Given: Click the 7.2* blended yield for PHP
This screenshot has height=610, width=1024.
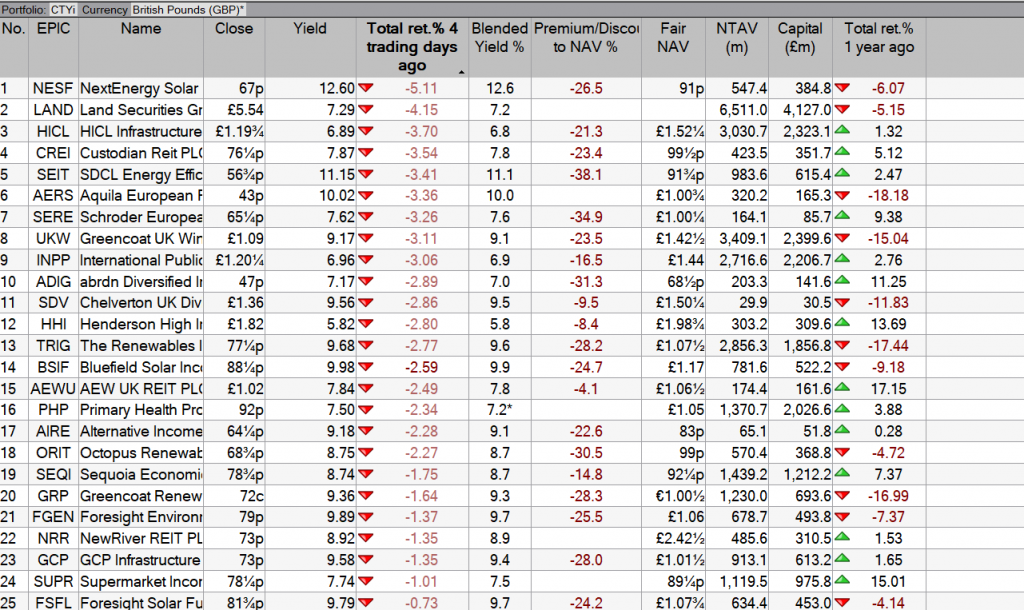Looking at the screenshot, I should [500, 410].
